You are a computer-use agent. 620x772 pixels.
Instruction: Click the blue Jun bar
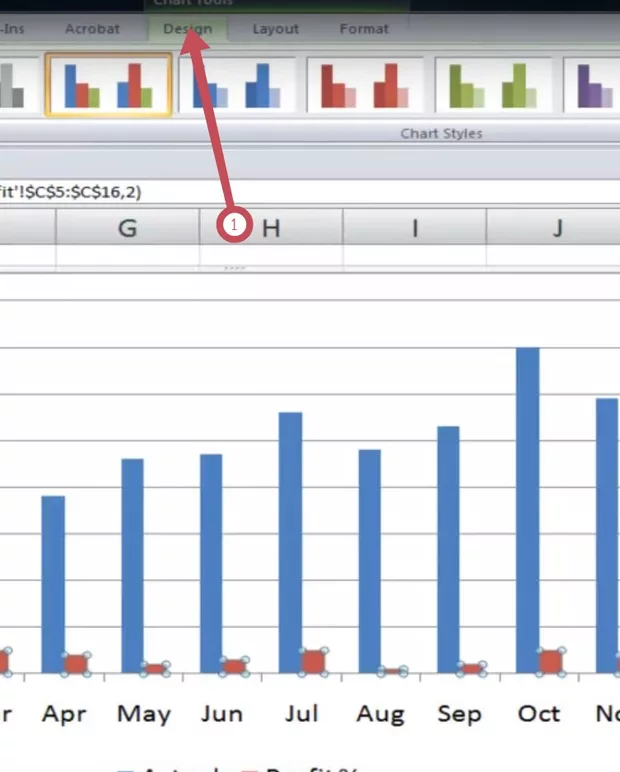pos(211,564)
